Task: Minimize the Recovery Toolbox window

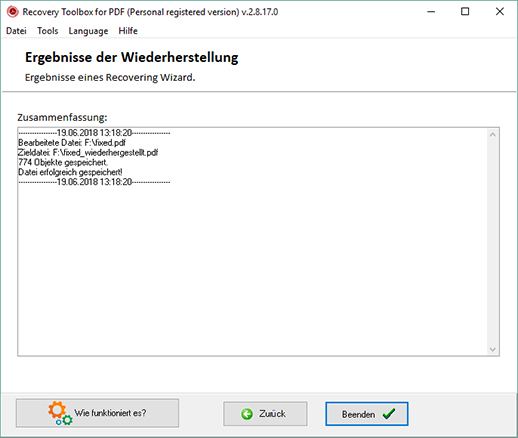Action: tap(431, 12)
